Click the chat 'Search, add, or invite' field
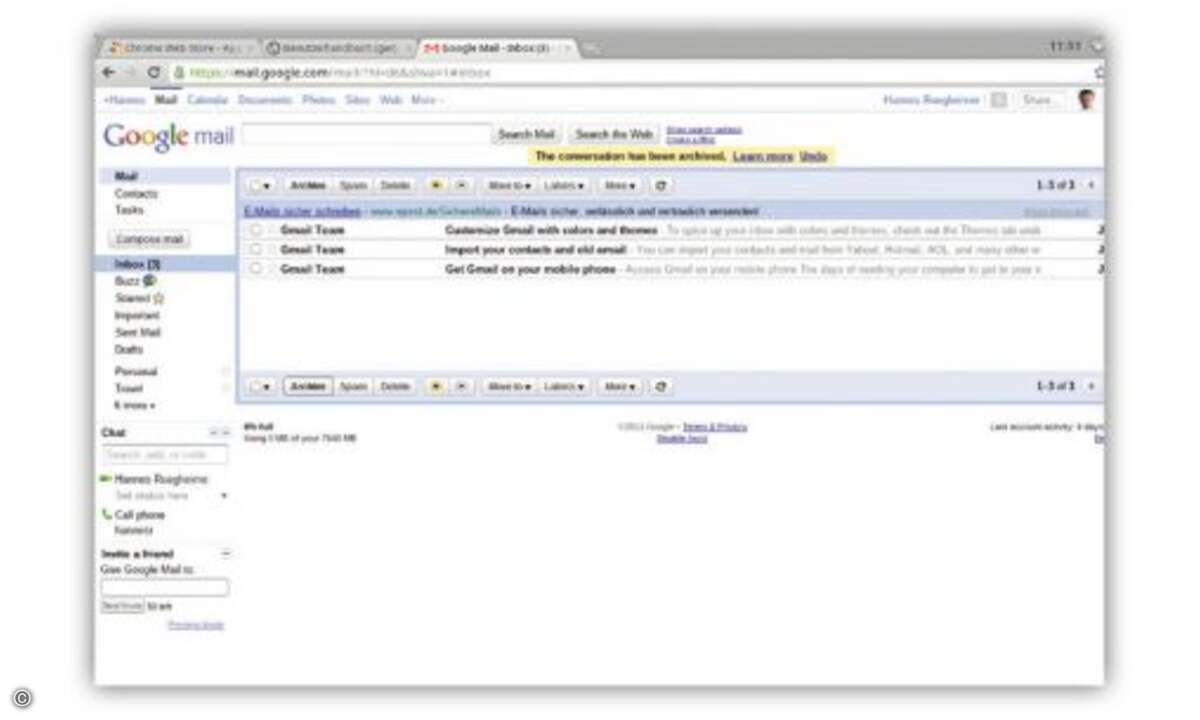The height and width of the screenshot is (720, 1200). 165,455
